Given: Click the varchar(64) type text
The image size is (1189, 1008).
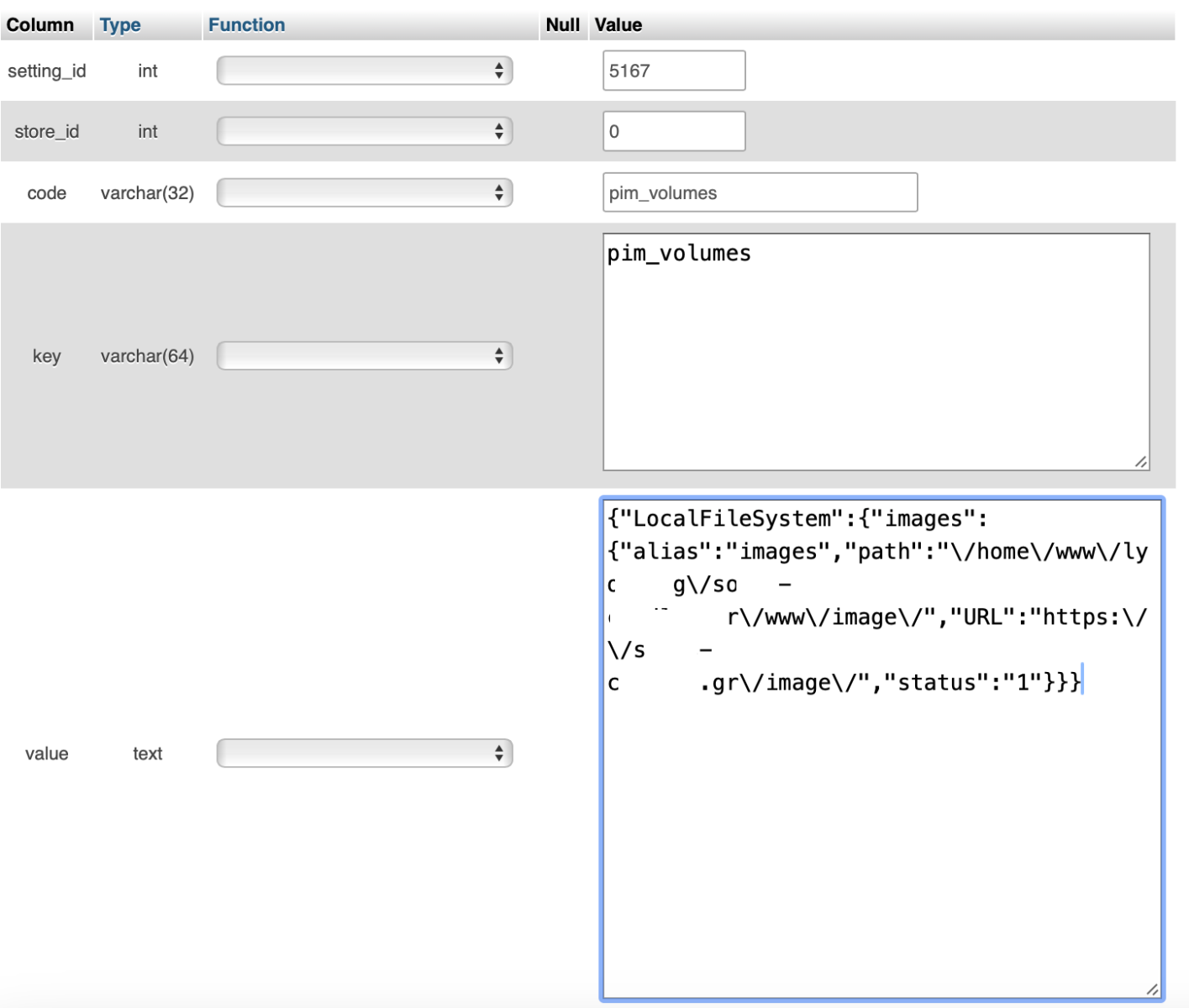Looking at the screenshot, I should pos(148,356).
